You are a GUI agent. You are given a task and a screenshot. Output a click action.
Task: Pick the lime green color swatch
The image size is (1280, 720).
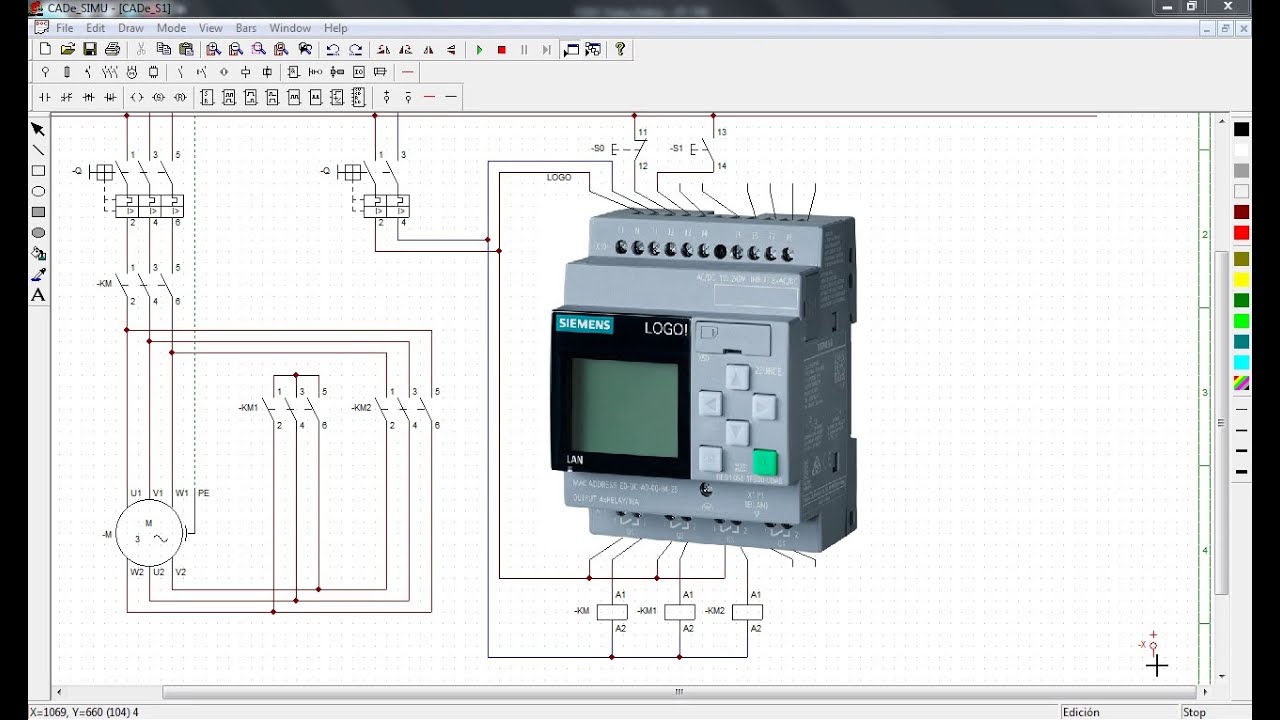(x=1241, y=321)
